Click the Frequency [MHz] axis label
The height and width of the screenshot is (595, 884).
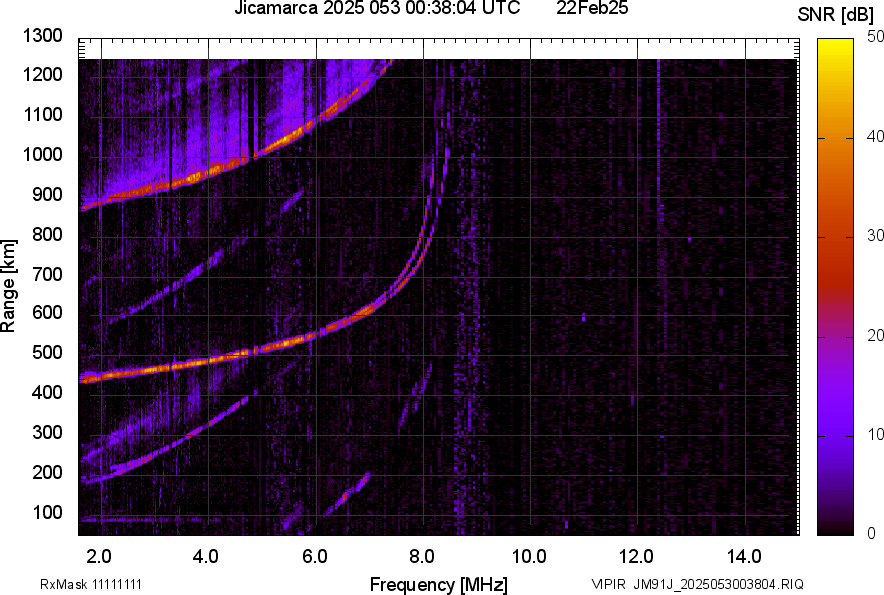[x=439, y=584]
